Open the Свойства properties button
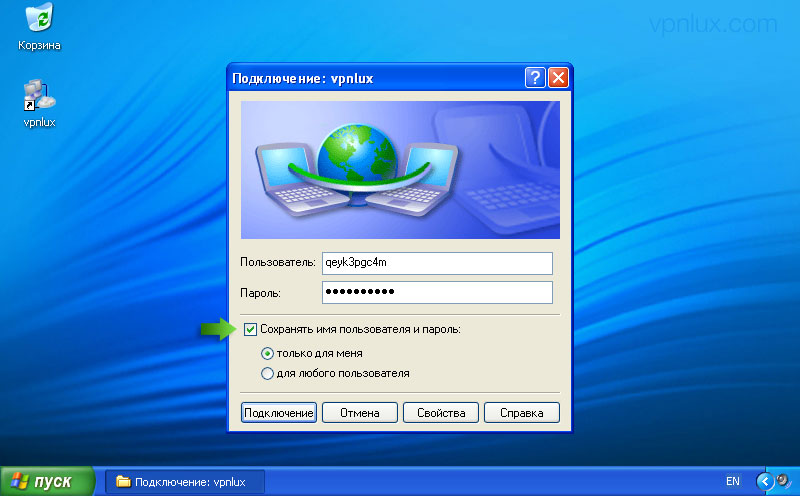 (x=441, y=413)
